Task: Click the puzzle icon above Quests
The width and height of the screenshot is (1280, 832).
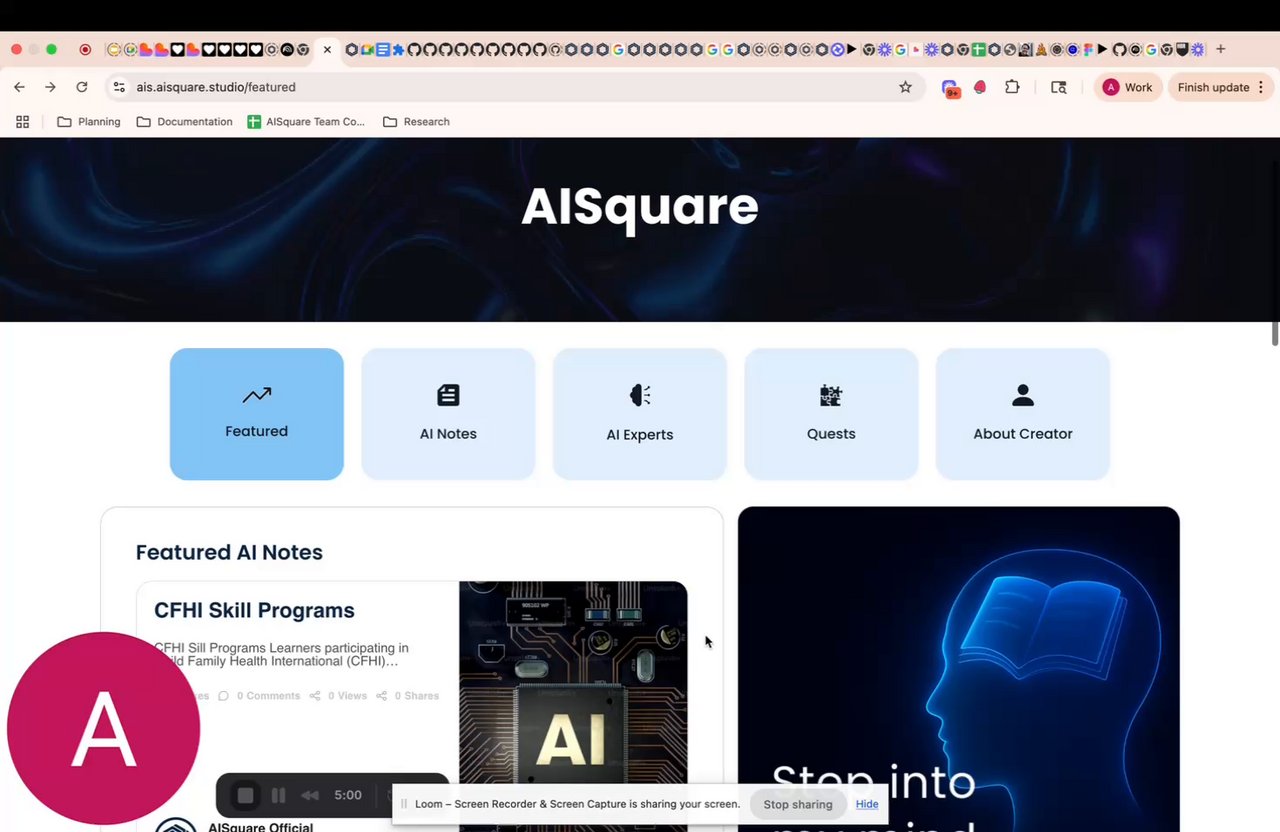Action: pyautogui.click(x=831, y=395)
